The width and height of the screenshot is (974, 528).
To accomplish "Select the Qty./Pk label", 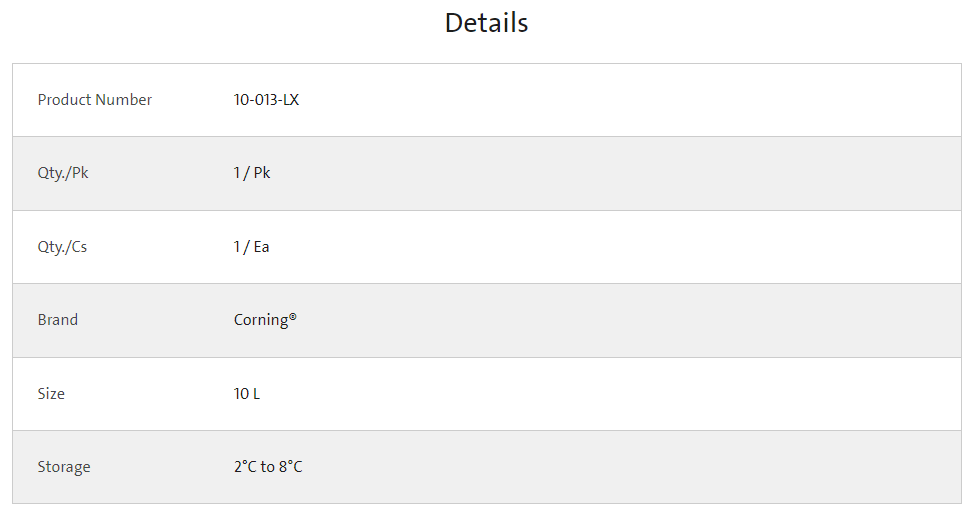I will pyautogui.click(x=63, y=173).
